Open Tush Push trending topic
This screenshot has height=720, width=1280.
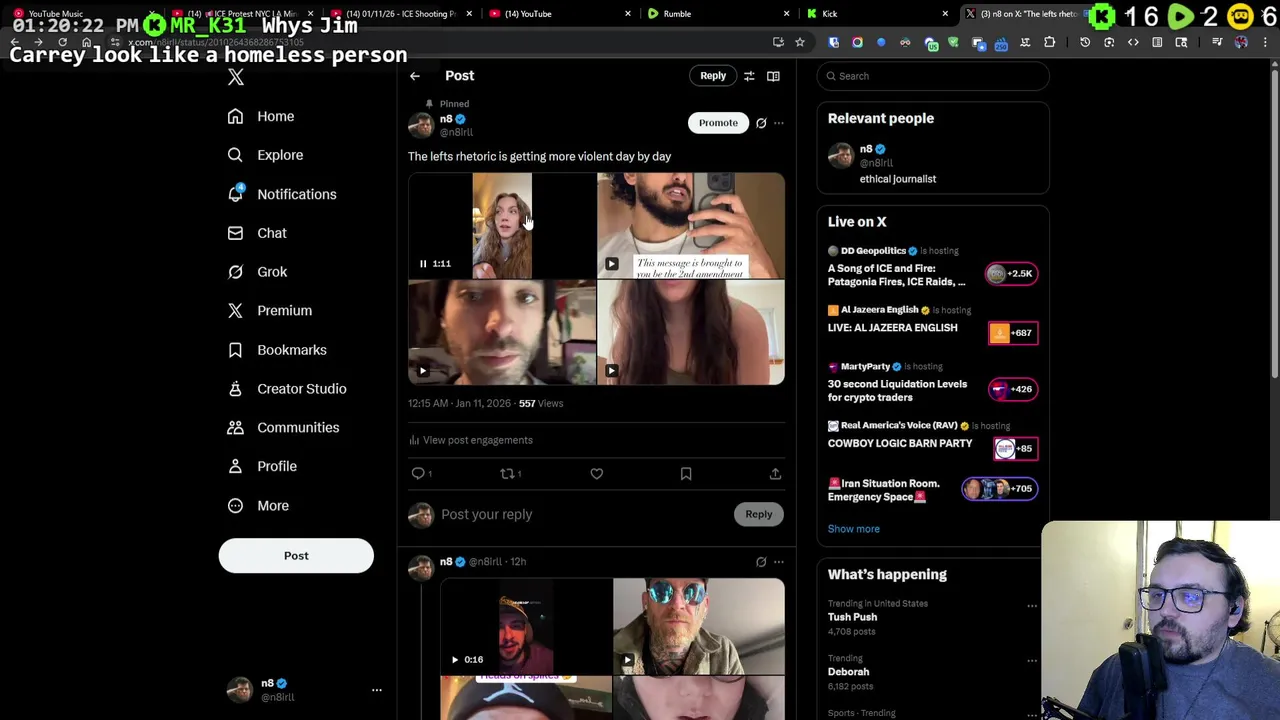(x=853, y=617)
